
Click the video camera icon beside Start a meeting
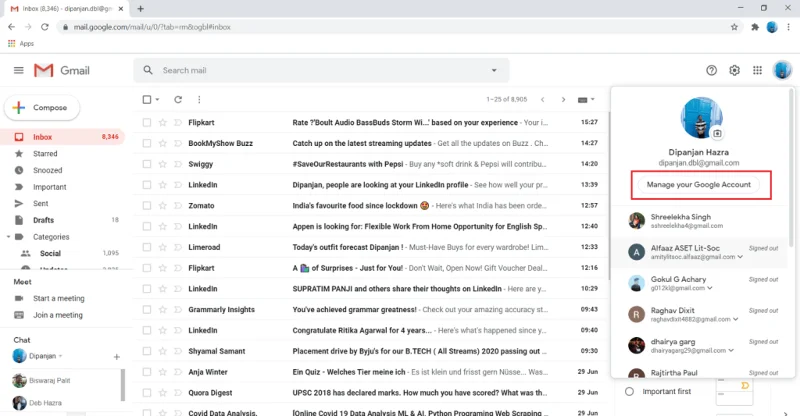tap(19, 299)
